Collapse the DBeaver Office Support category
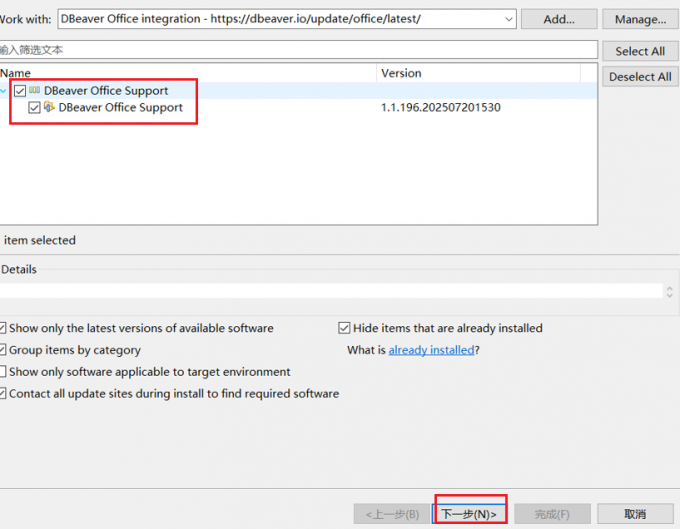 pyautogui.click(x=3, y=91)
